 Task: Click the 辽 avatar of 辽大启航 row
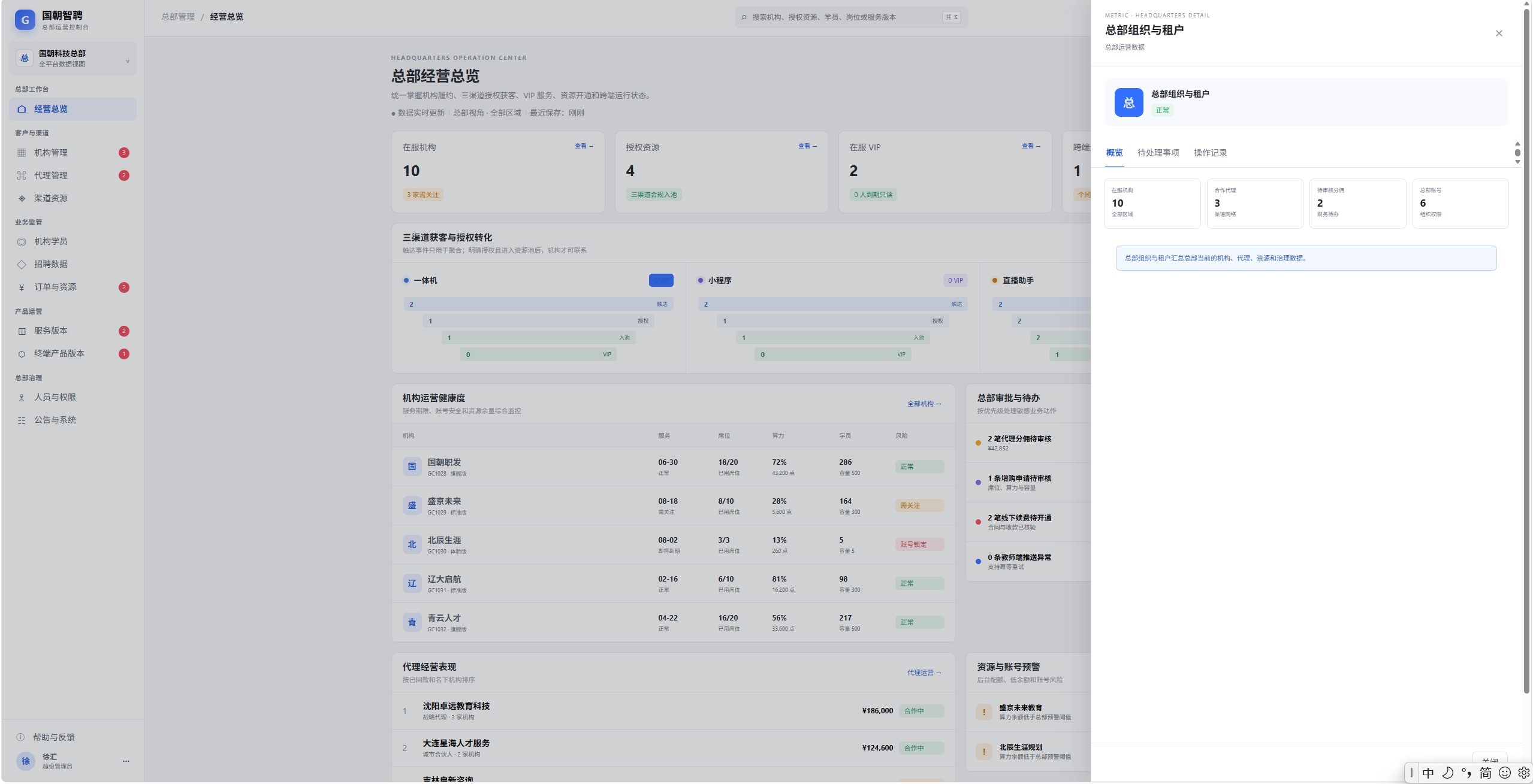tap(412, 583)
